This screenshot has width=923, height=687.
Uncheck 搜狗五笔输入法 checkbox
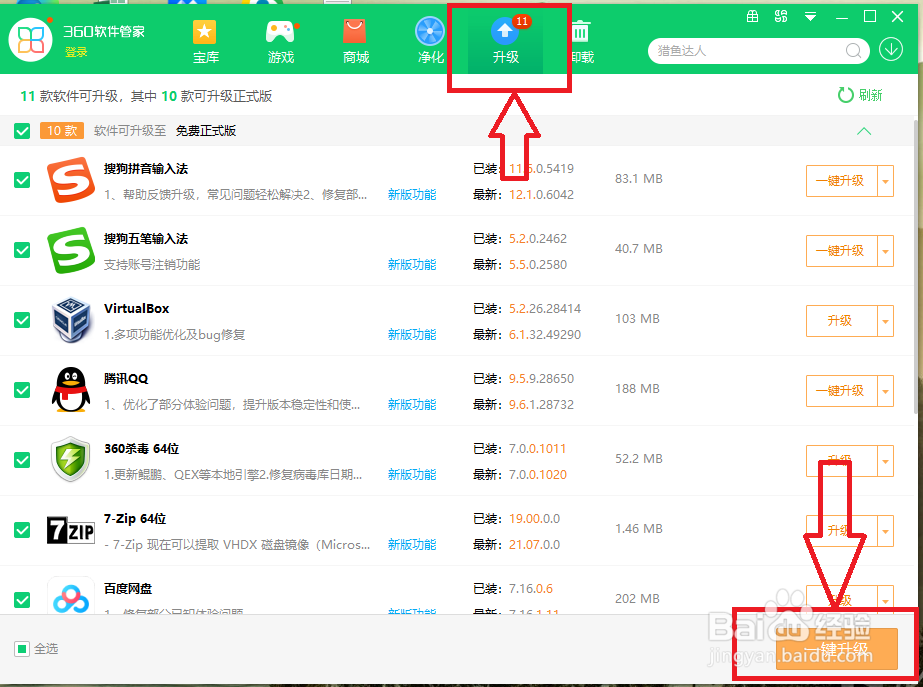coord(22,250)
